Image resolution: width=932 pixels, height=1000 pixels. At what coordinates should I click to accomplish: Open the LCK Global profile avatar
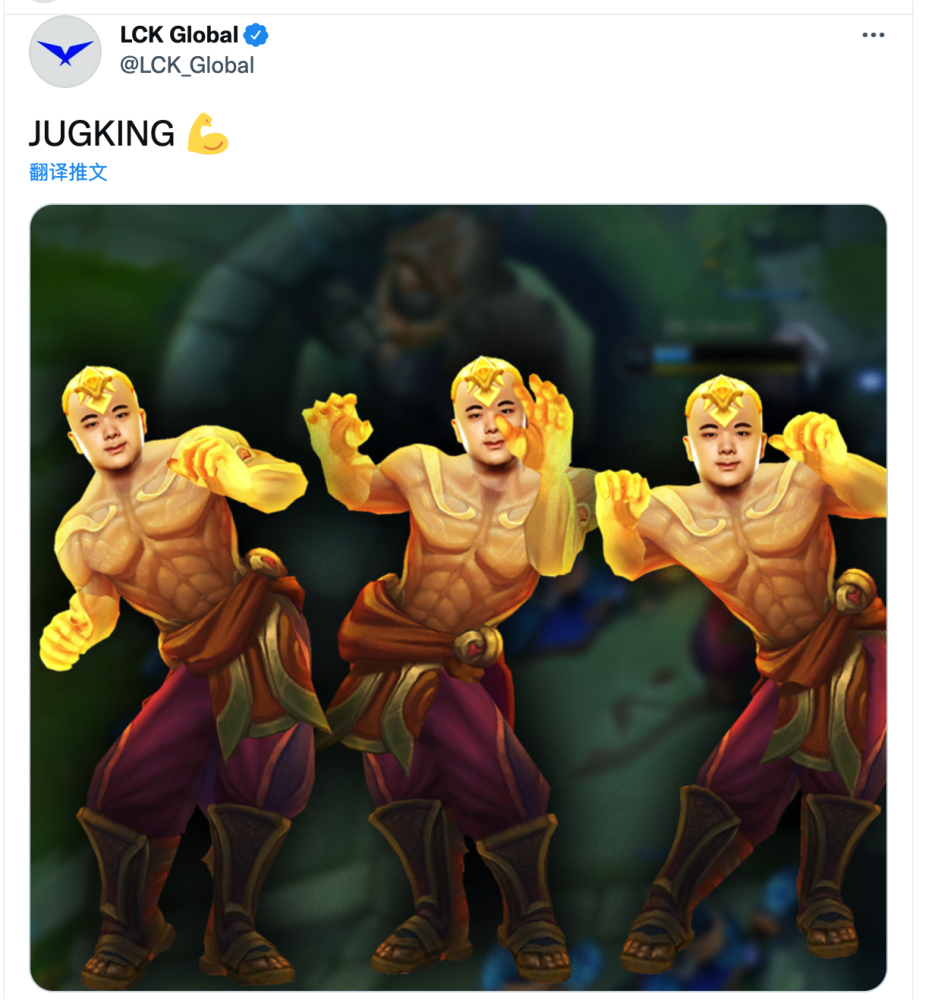coord(66,52)
